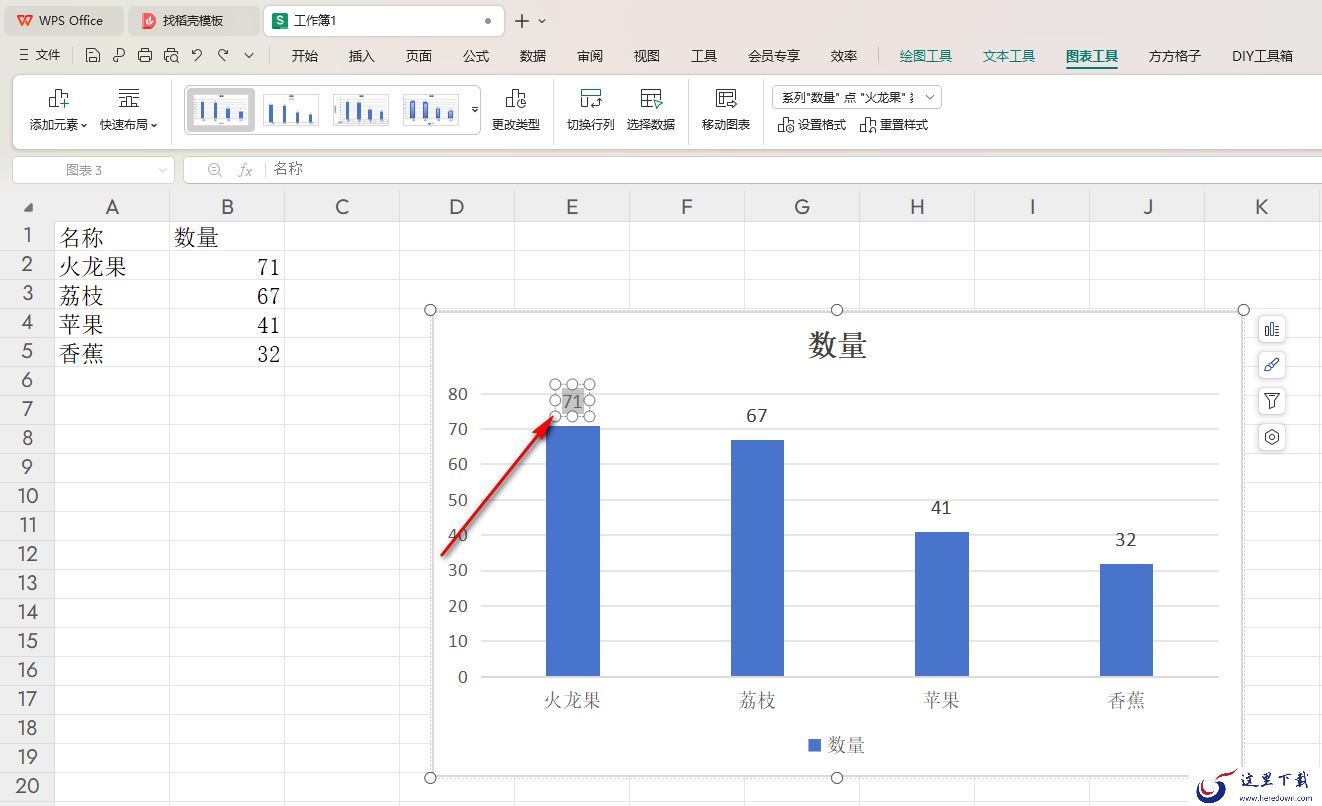Switch to the 数据 ribbon tab

(533, 56)
